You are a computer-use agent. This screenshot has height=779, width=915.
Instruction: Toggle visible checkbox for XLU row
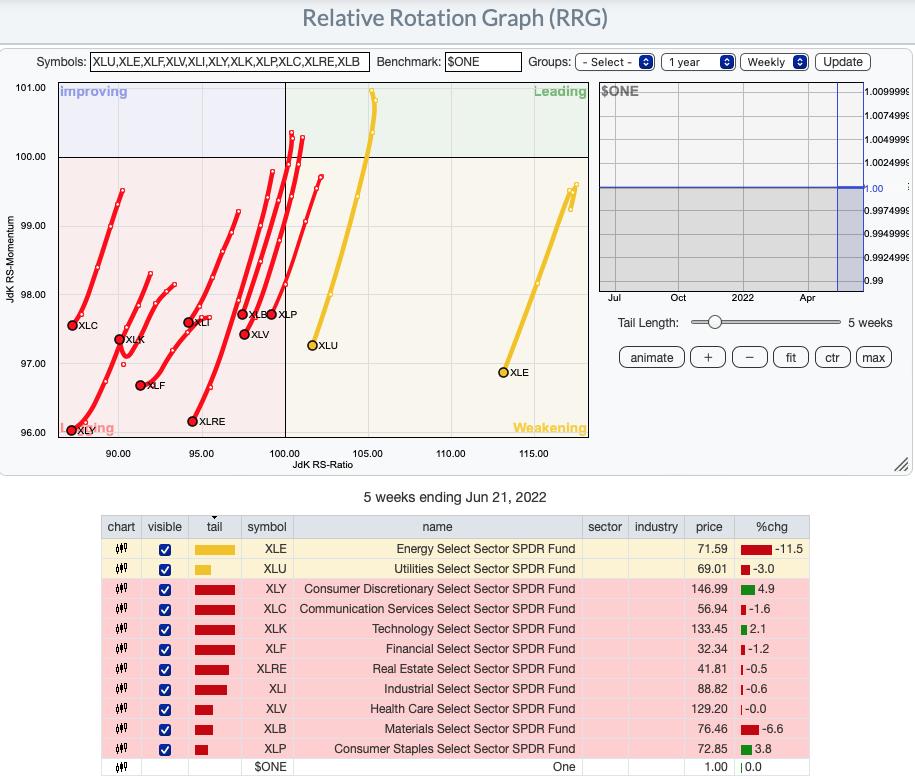pyautogui.click(x=165, y=569)
